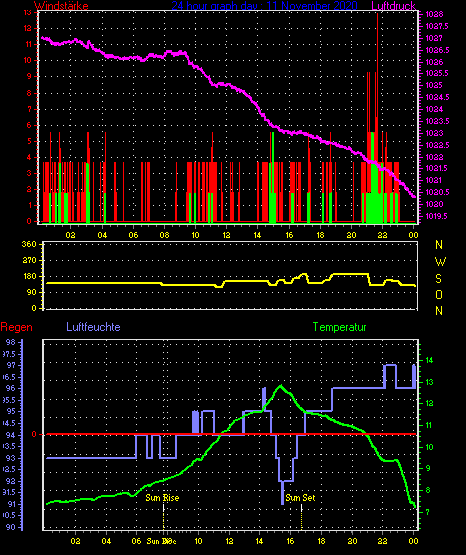Click the Temperatur legend label
Screen dimensions: 466x555
tap(339, 327)
